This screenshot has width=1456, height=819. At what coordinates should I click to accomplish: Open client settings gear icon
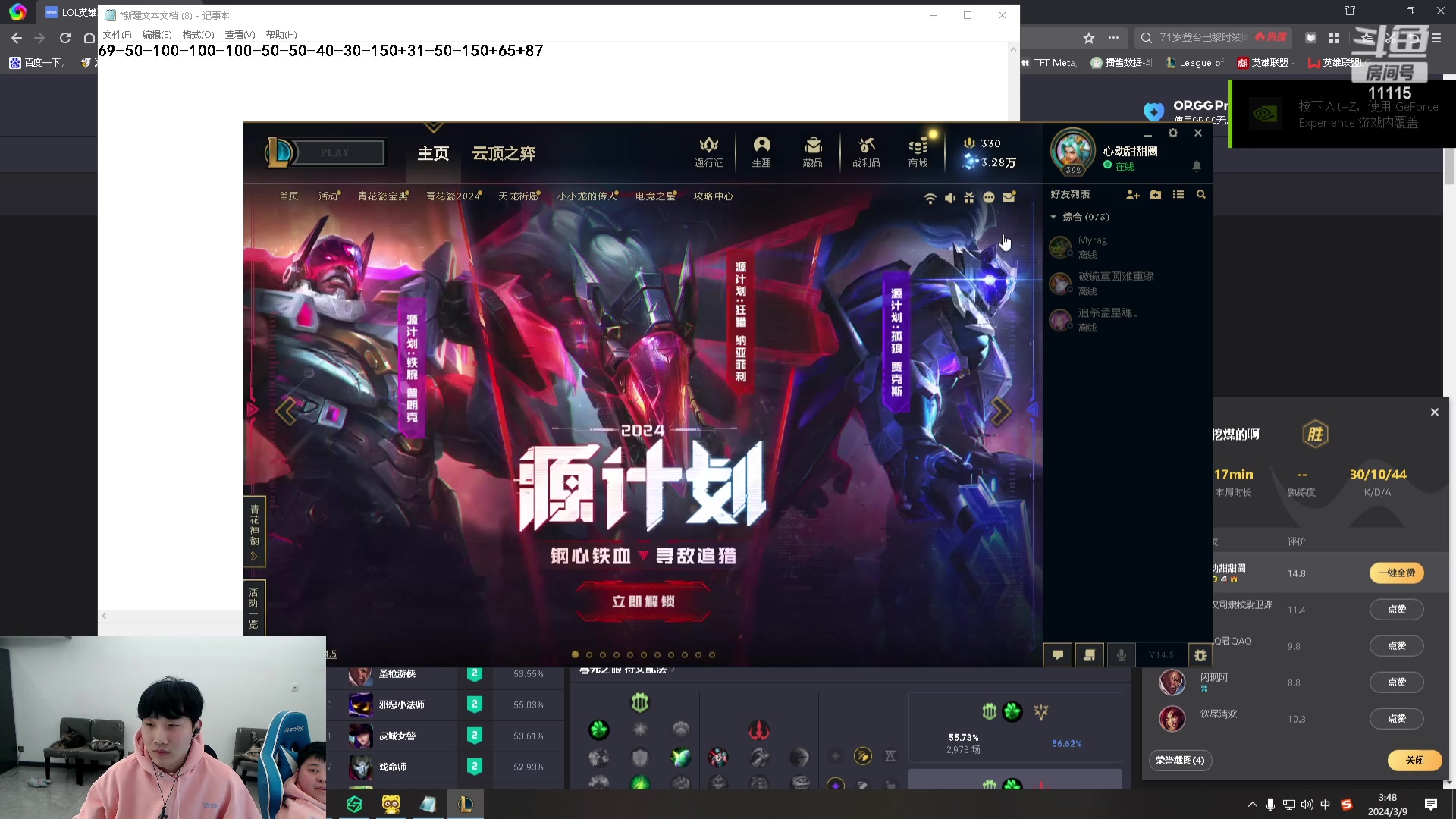[1173, 133]
